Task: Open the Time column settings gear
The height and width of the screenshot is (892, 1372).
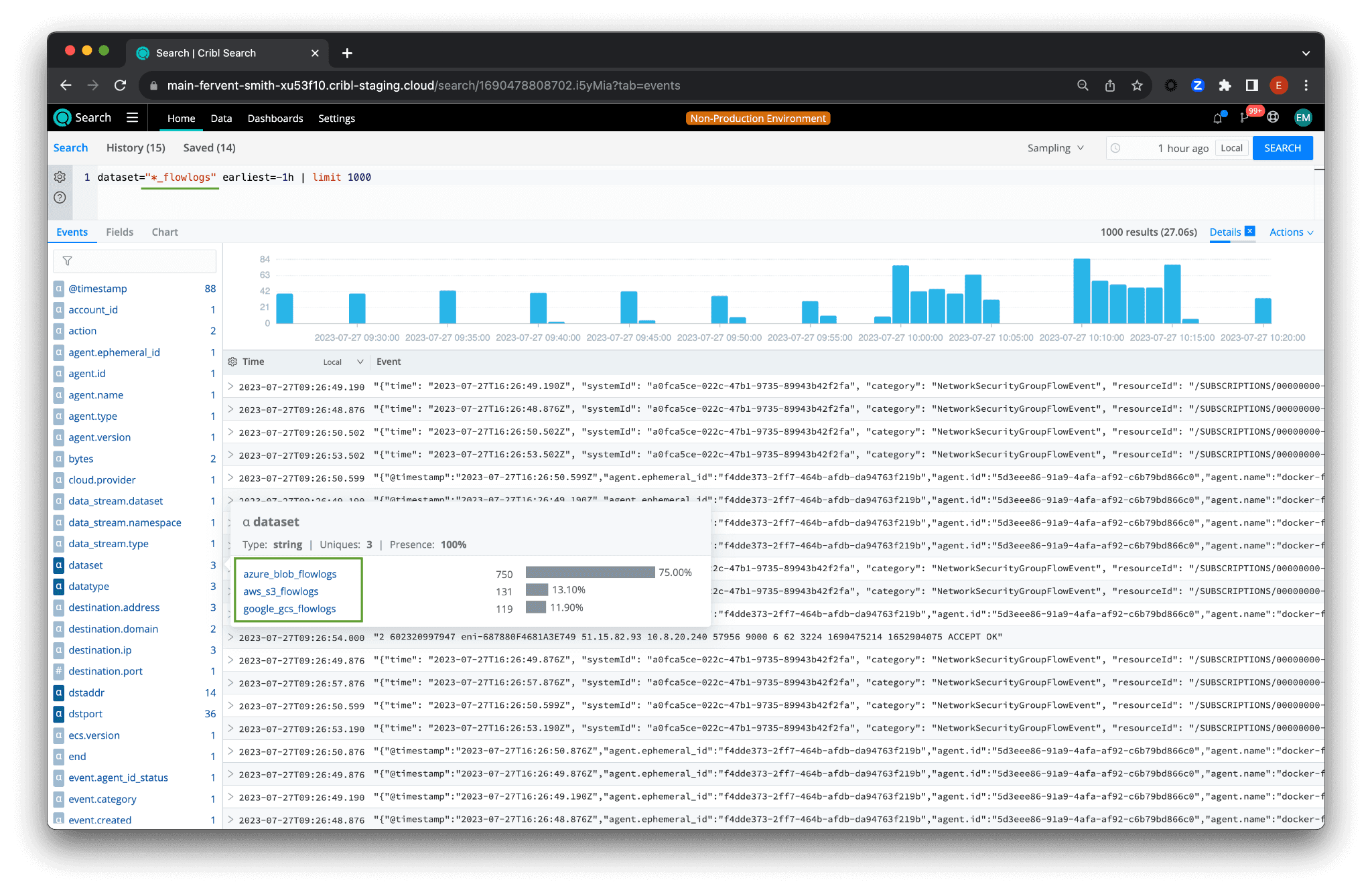Action: (232, 362)
